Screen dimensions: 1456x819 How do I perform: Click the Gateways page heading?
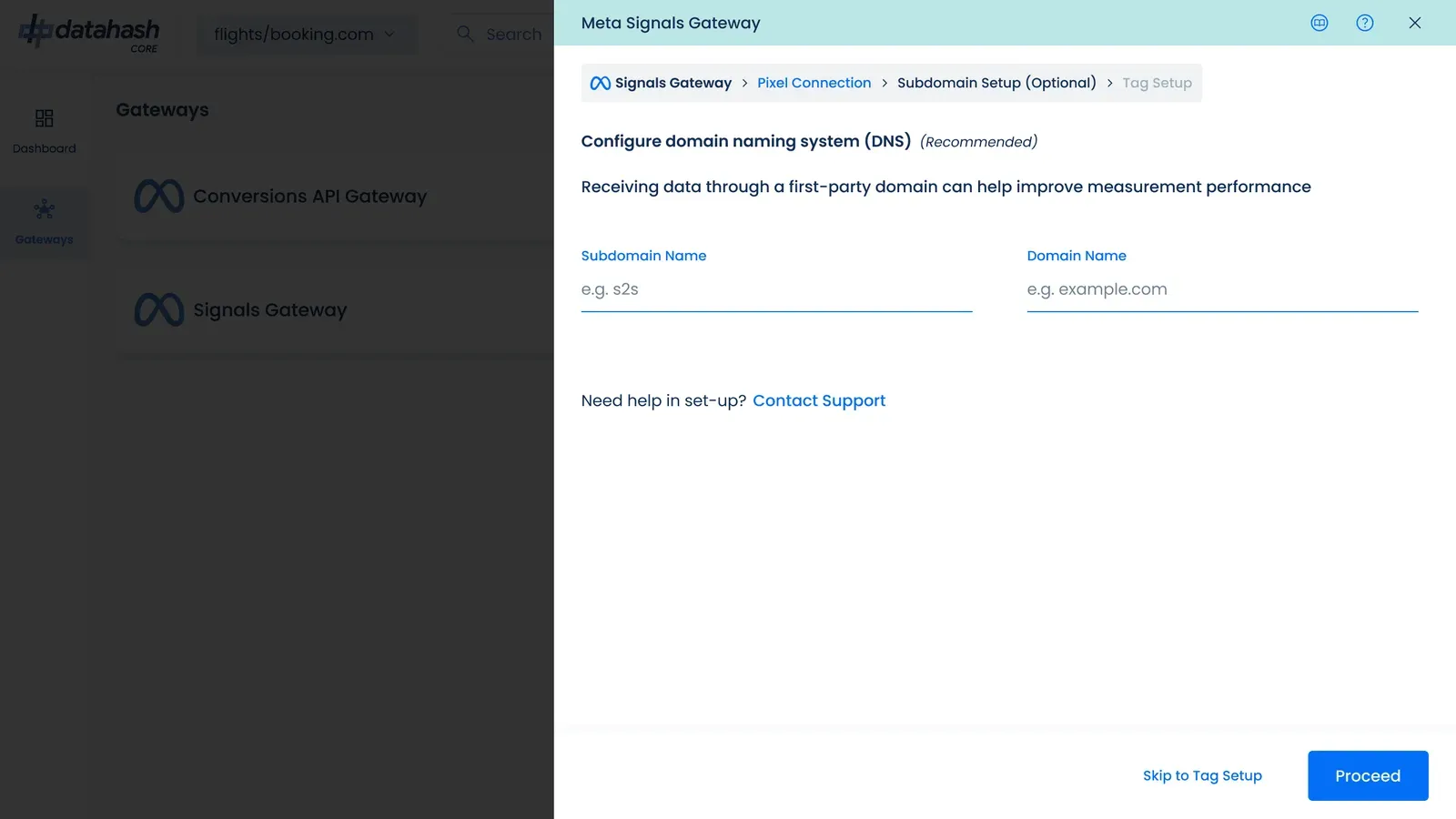[x=162, y=110]
